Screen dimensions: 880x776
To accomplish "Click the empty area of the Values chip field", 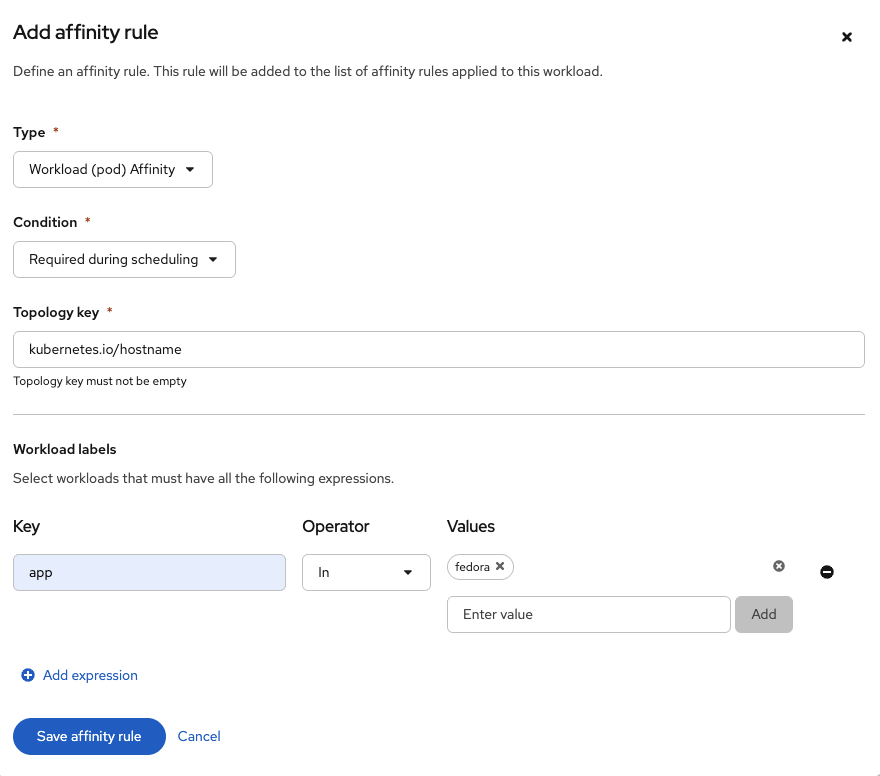I will coord(640,567).
